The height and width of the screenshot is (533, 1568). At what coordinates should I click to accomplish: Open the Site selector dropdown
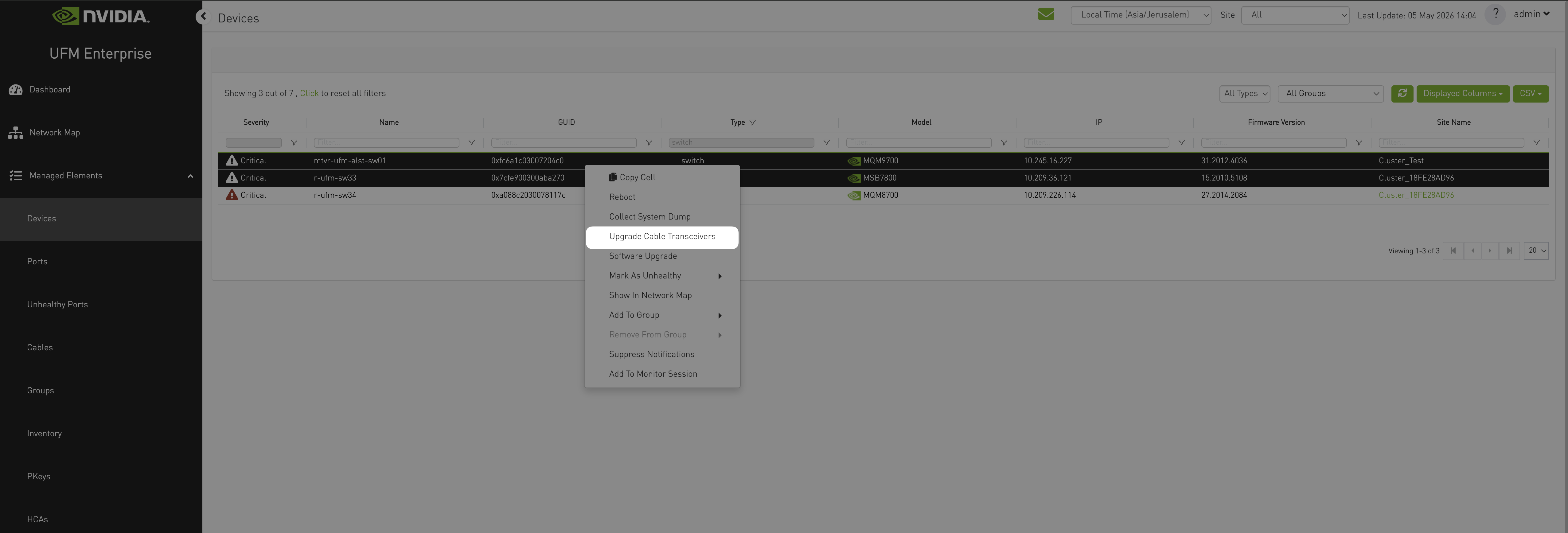coord(1295,15)
